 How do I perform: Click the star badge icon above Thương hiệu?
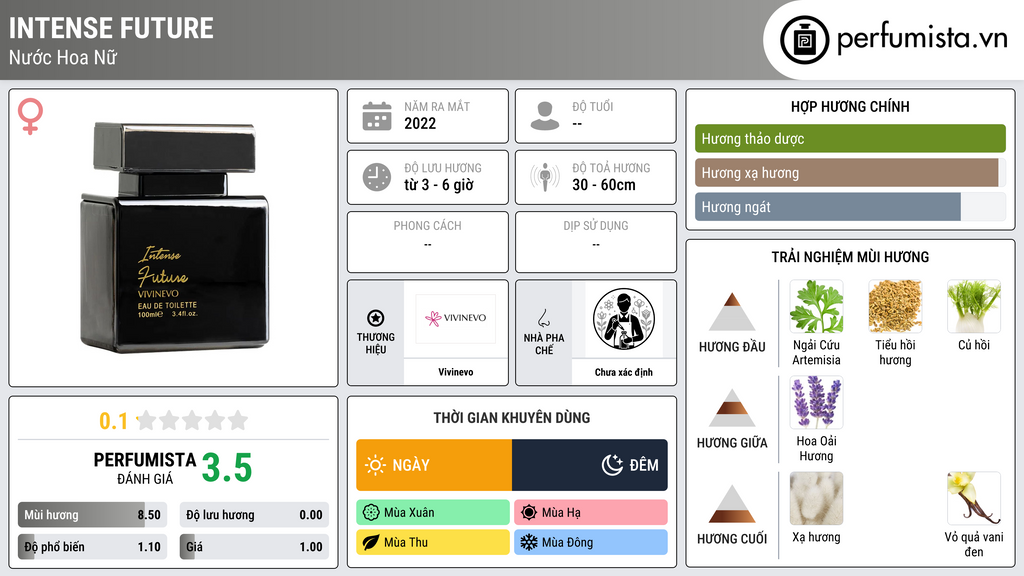[x=376, y=318]
